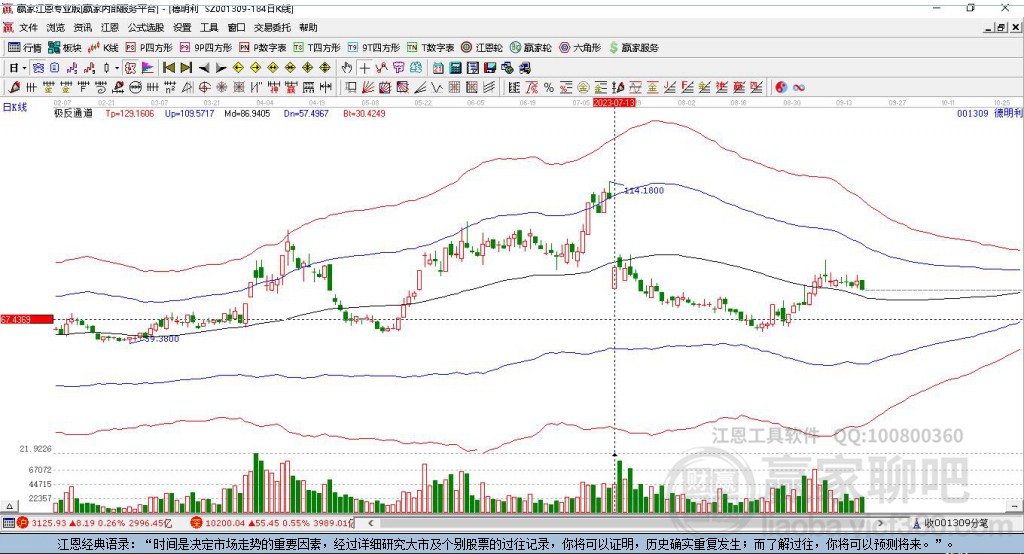This screenshot has width=1024, height=554.
Task: Click the Shanghai index 3125.93 status entry
Action: point(95,523)
